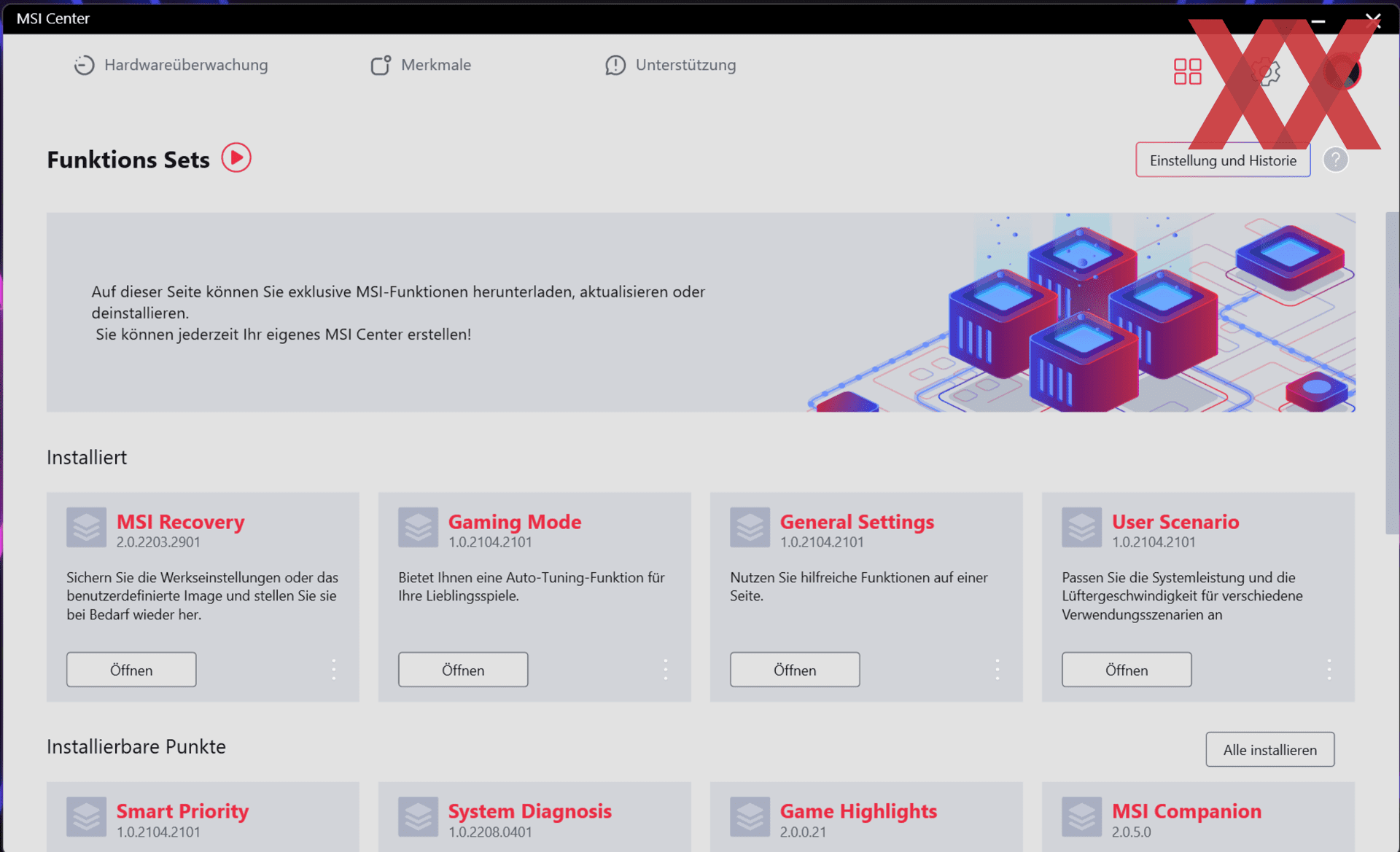
Task: Expand User Scenario options menu
Action: click(1329, 669)
